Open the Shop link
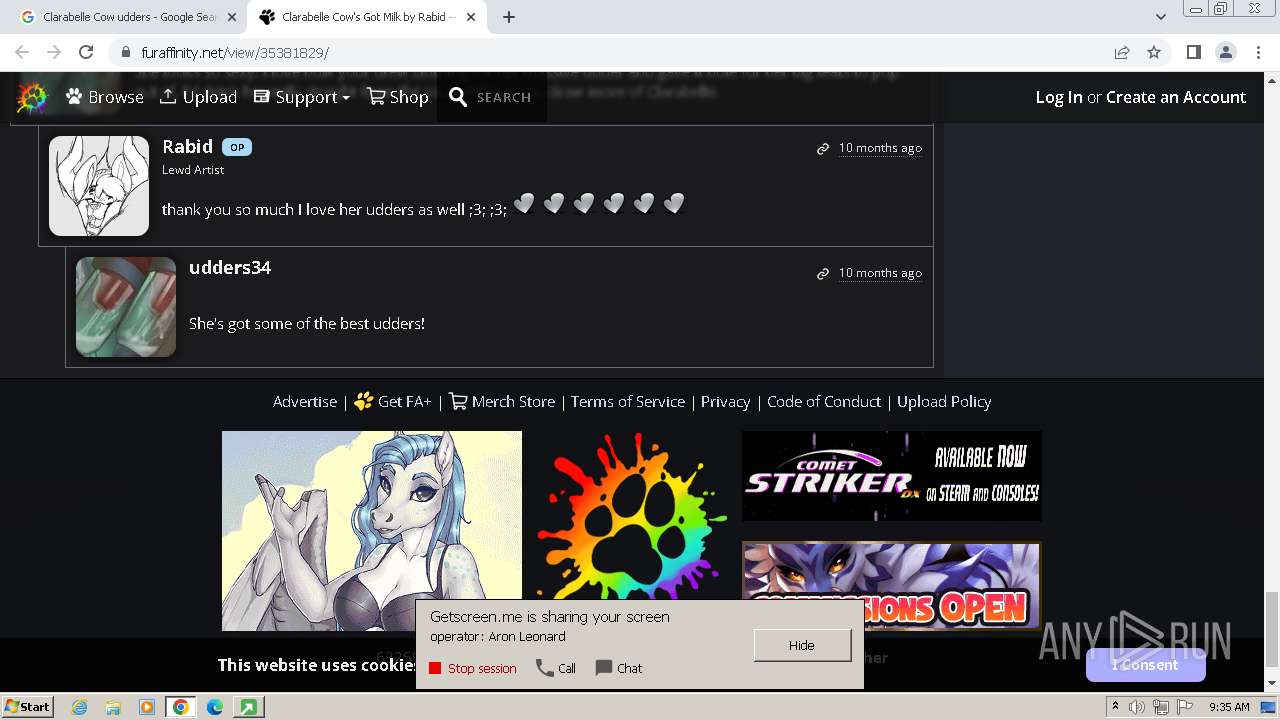The width and height of the screenshot is (1280, 720). pyautogui.click(x=398, y=97)
